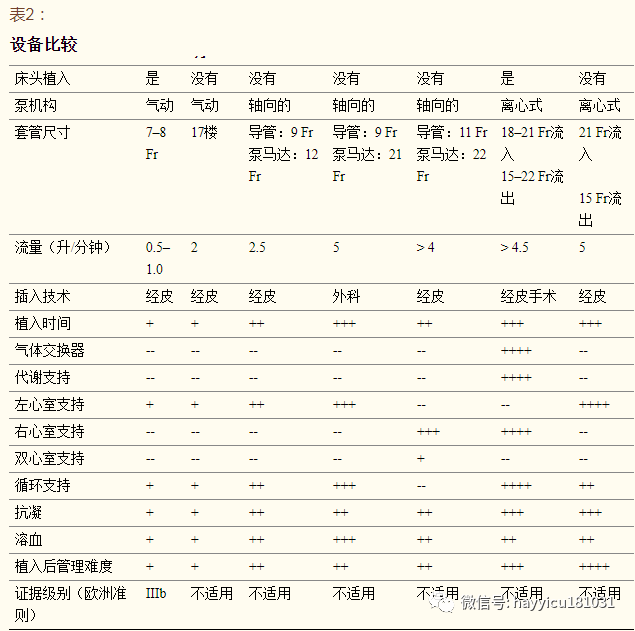Click the "植入后管理难度" row label

[x=64, y=567]
